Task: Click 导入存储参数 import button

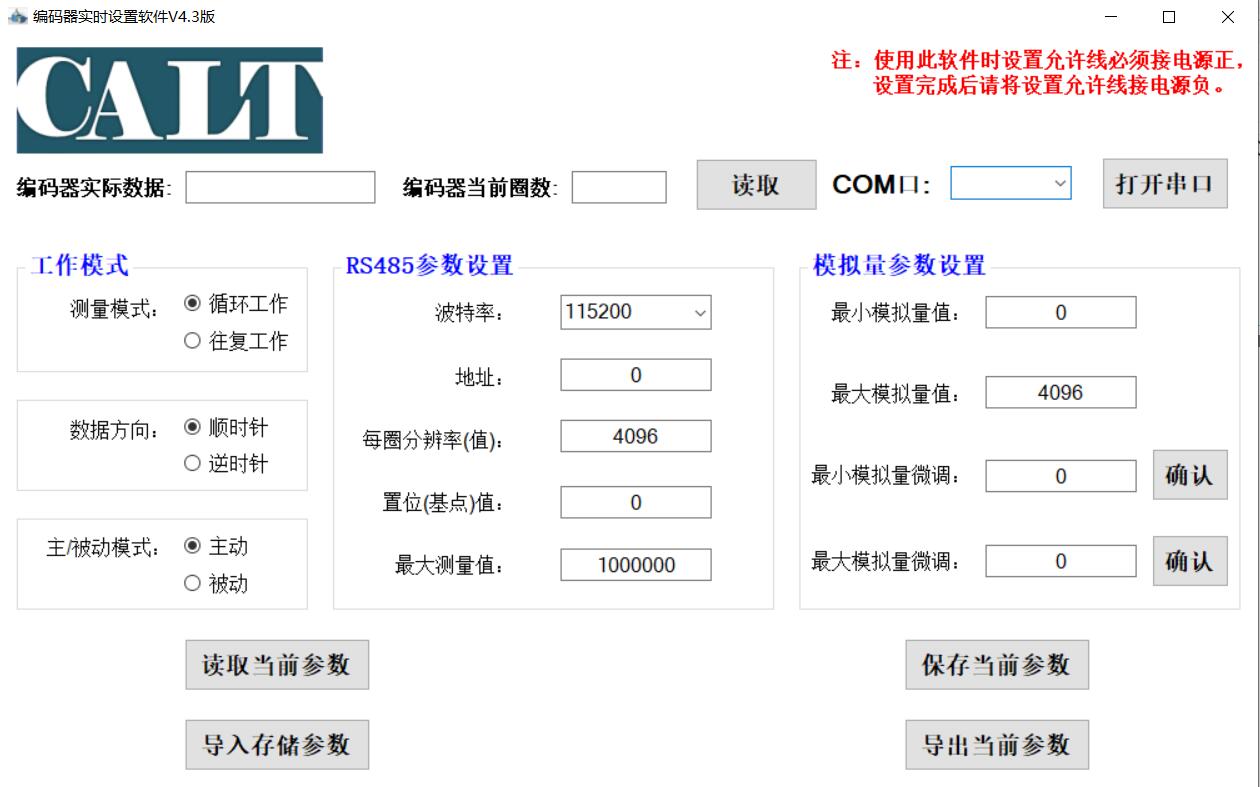Action: (x=277, y=745)
